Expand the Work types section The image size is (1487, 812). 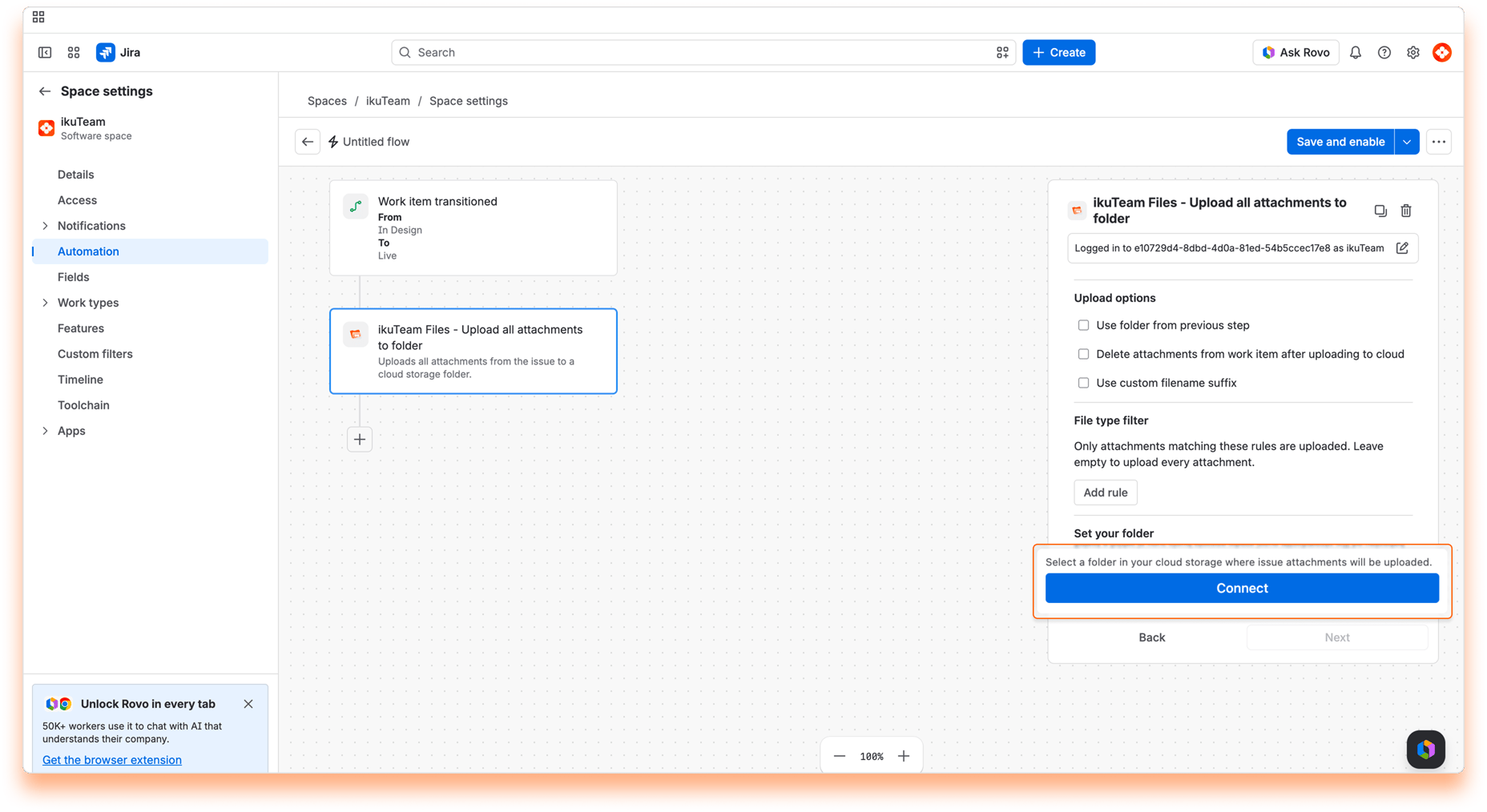click(x=45, y=303)
